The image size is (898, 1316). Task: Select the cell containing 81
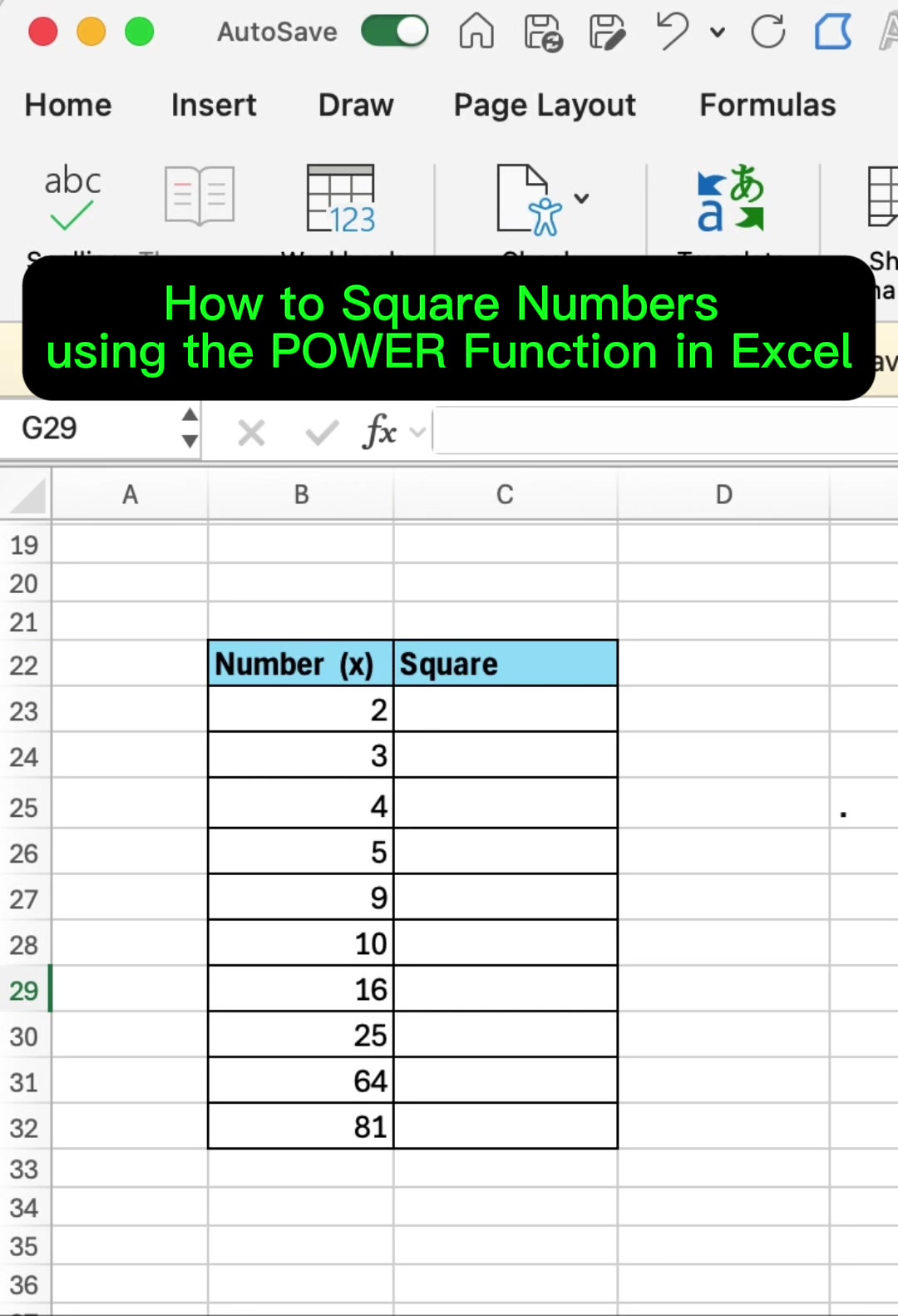301,1126
